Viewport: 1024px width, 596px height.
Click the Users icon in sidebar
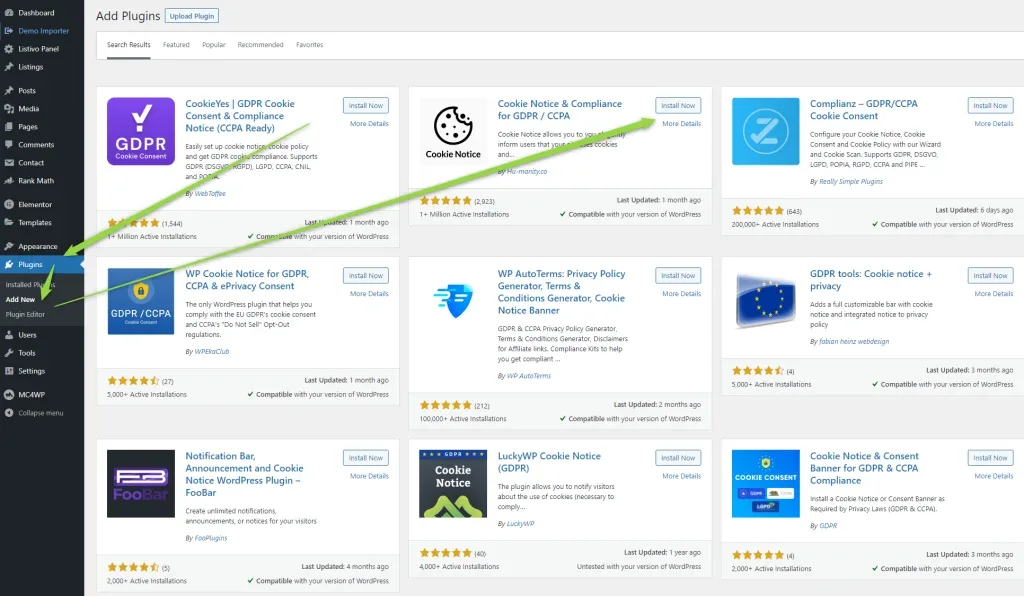click(x=8, y=335)
